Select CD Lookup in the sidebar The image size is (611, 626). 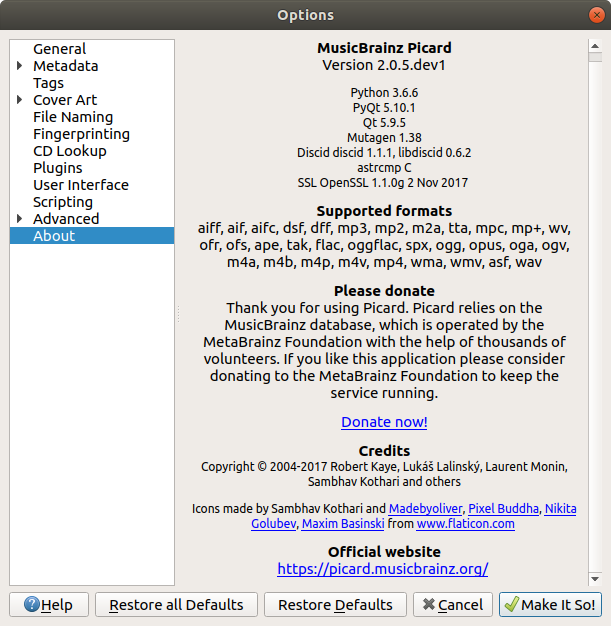(69, 151)
